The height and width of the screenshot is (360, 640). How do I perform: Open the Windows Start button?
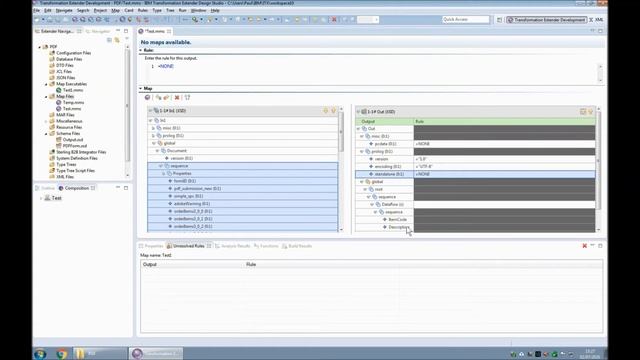(x=40, y=353)
